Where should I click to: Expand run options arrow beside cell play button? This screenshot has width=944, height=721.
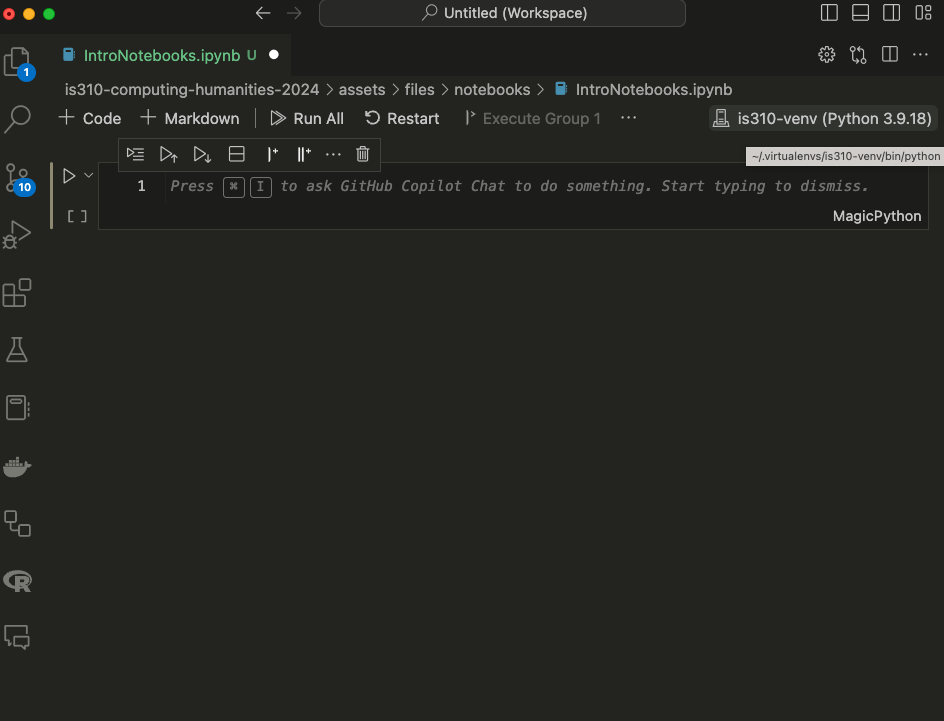(89, 175)
